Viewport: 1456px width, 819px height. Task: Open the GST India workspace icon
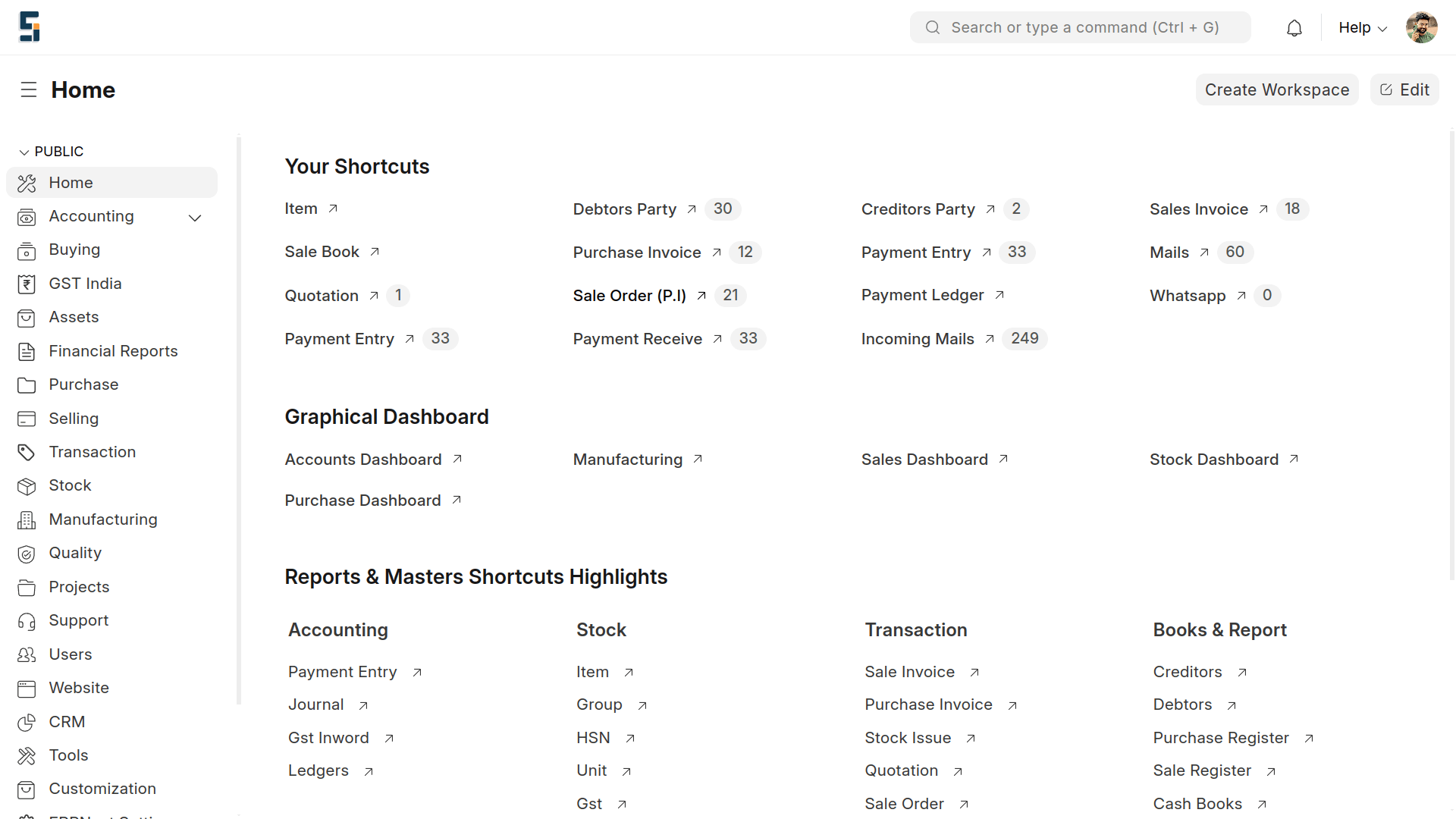point(27,284)
